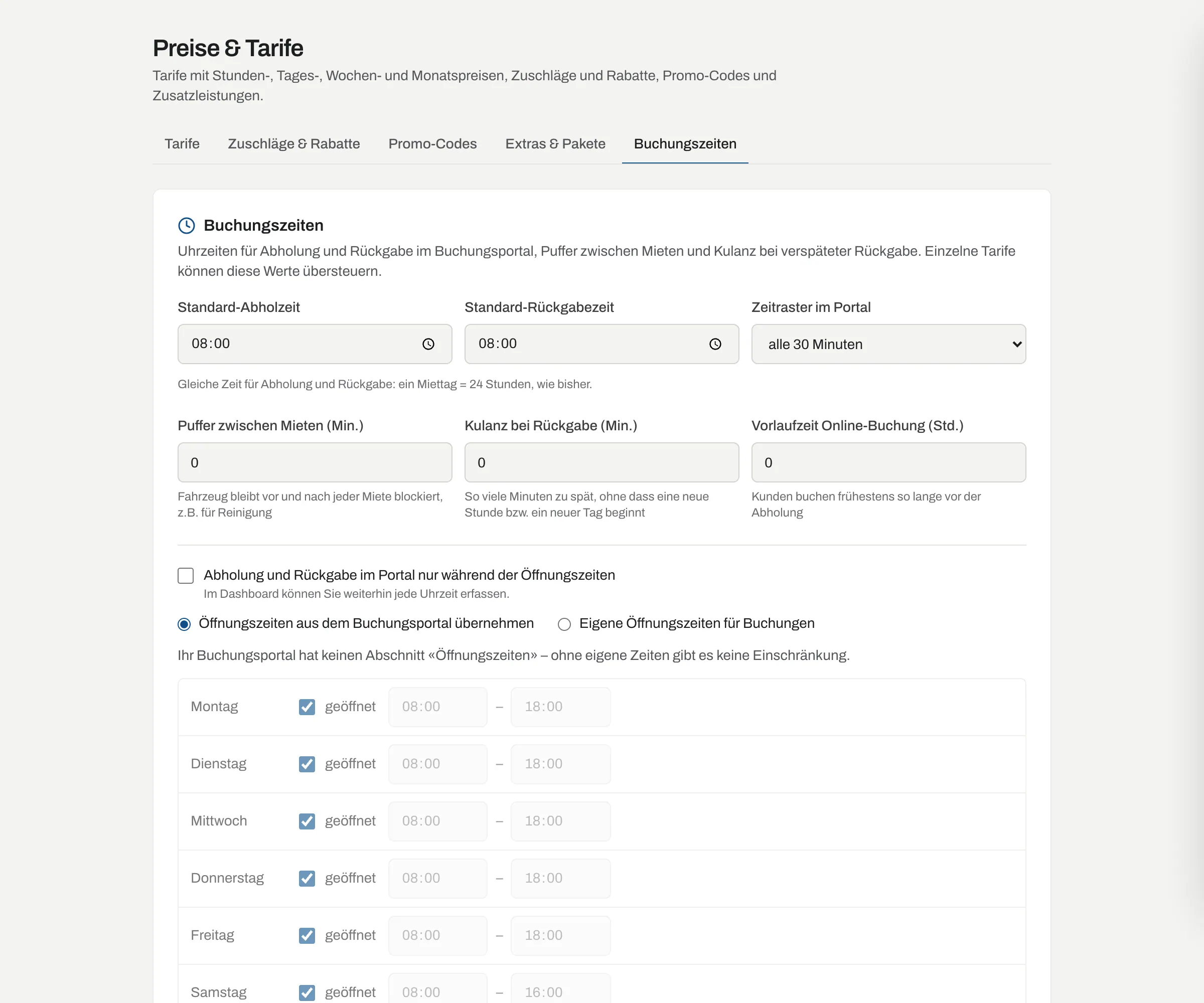
Task: Select Öffnungszeiten aus dem Buchungsportal übernehmen
Action: click(x=184, y=624)
